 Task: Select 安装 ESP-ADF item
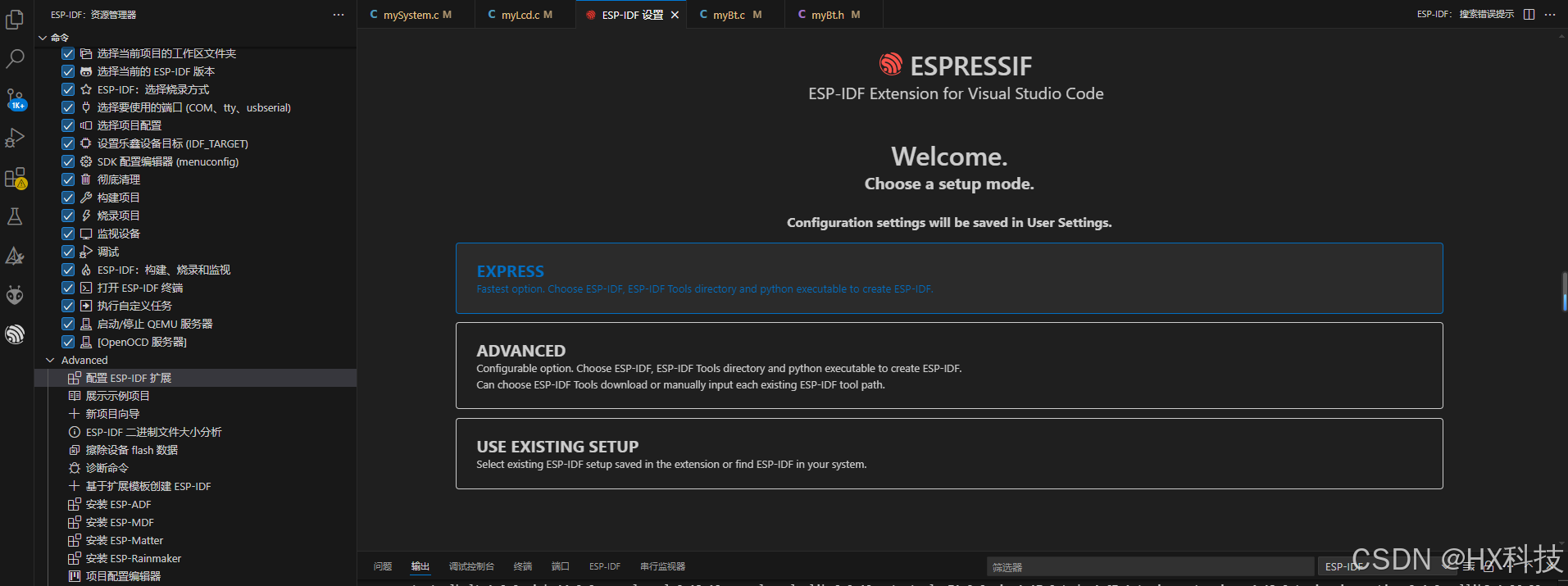click(195, 504)
